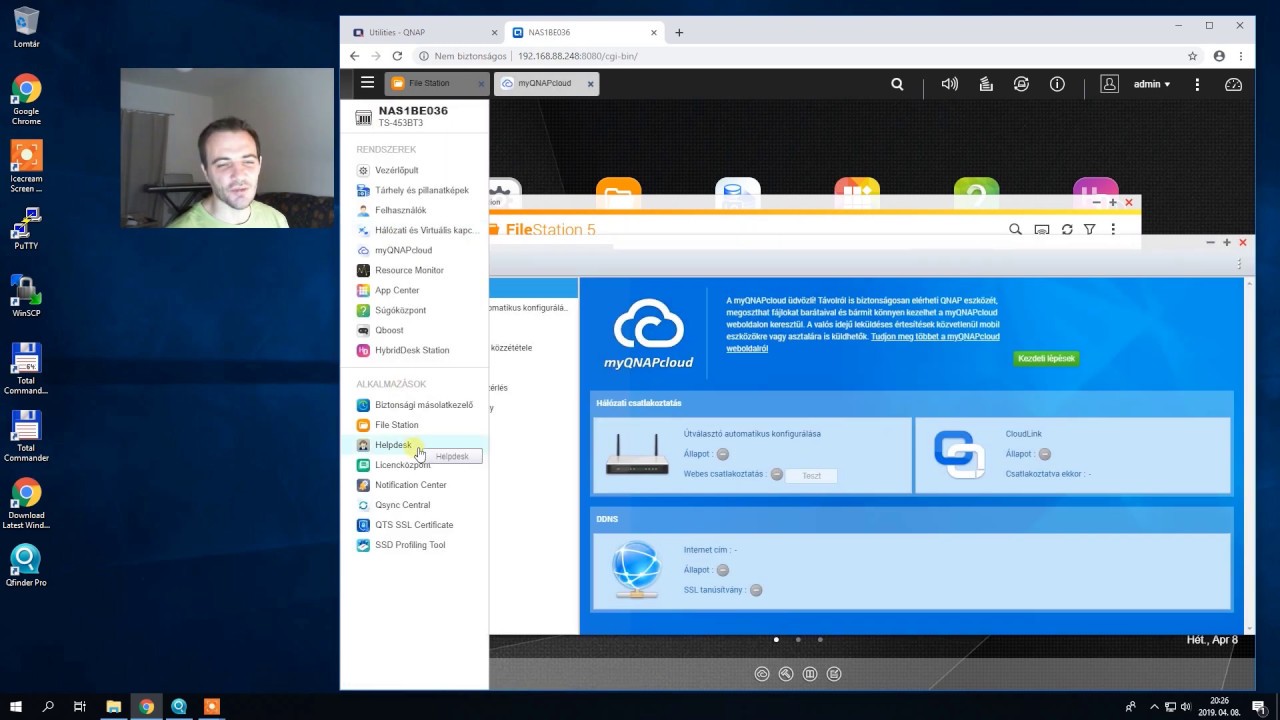
Task: Search in the File Station window
Action: tap(1015, 230)
